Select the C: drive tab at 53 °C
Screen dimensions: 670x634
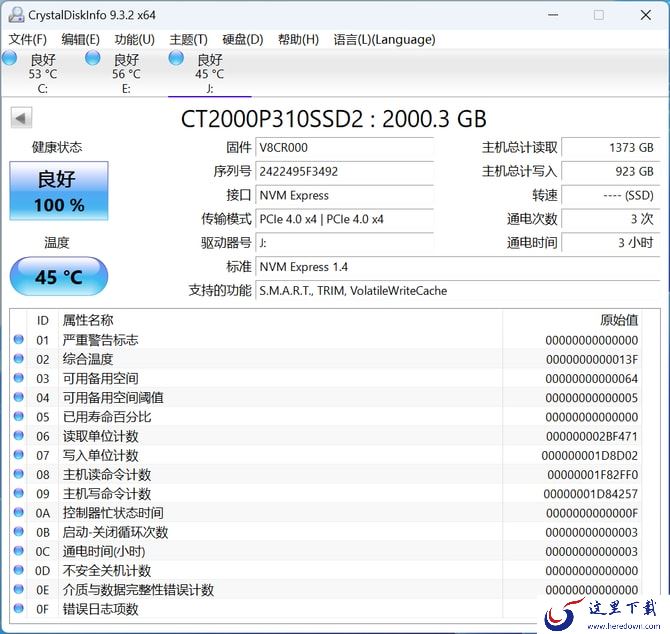click(x=42, y=73)
